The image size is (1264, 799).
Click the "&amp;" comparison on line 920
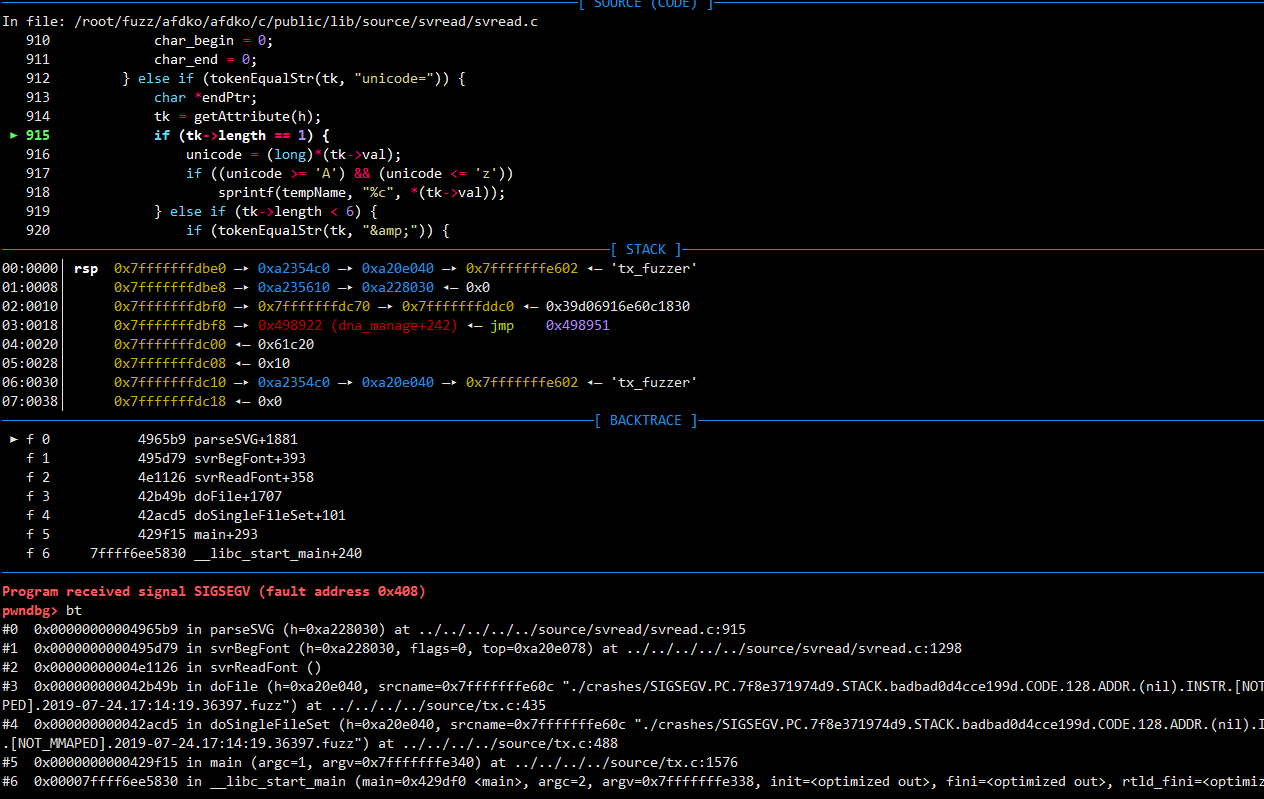point(318,230)
